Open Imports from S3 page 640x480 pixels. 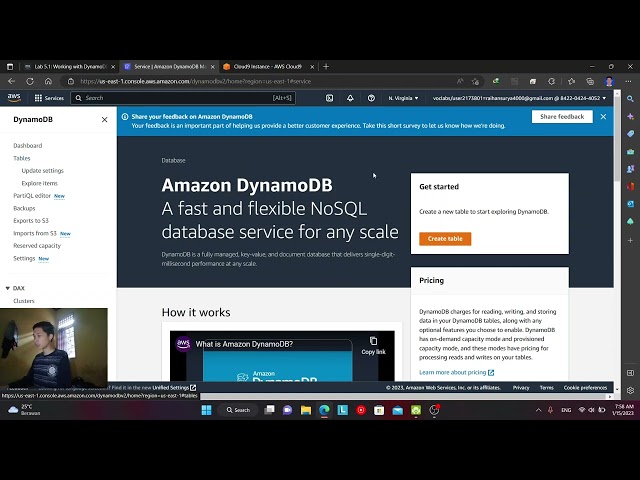click(35, 233)
